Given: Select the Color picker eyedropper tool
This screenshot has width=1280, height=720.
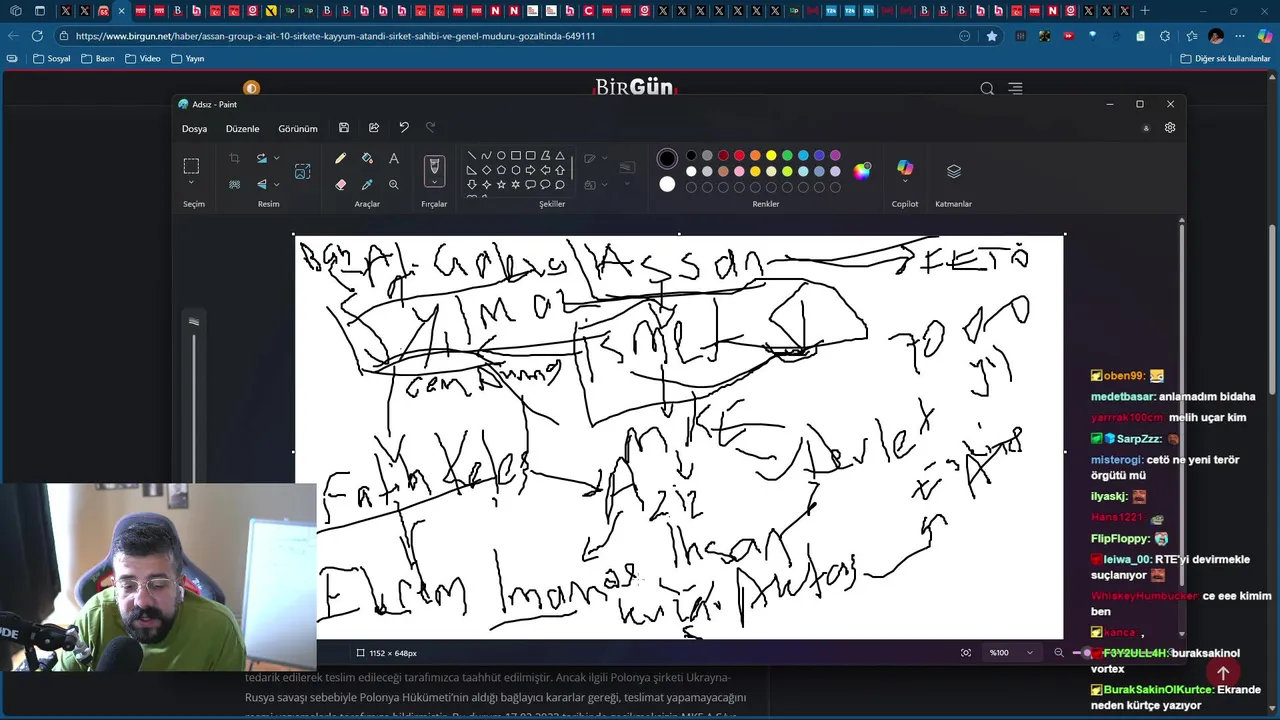Looking at the screenshot, I should click(x=367, y=184).
